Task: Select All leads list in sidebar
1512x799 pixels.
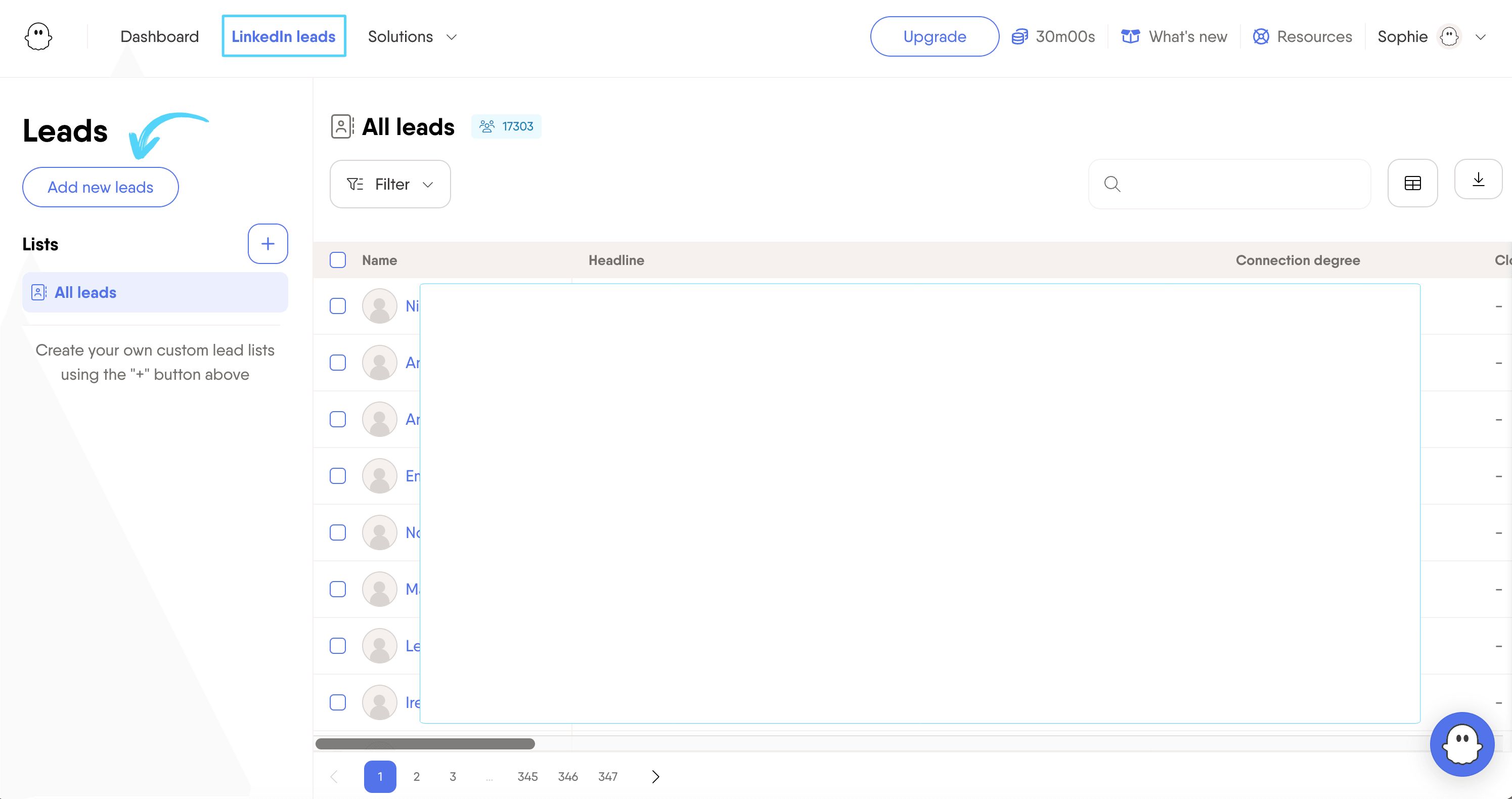Action: (x=155, y=292)
